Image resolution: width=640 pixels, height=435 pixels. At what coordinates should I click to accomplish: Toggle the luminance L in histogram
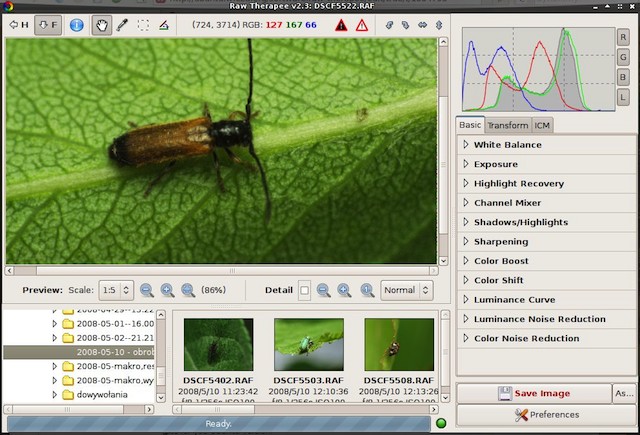click(623, 97)
